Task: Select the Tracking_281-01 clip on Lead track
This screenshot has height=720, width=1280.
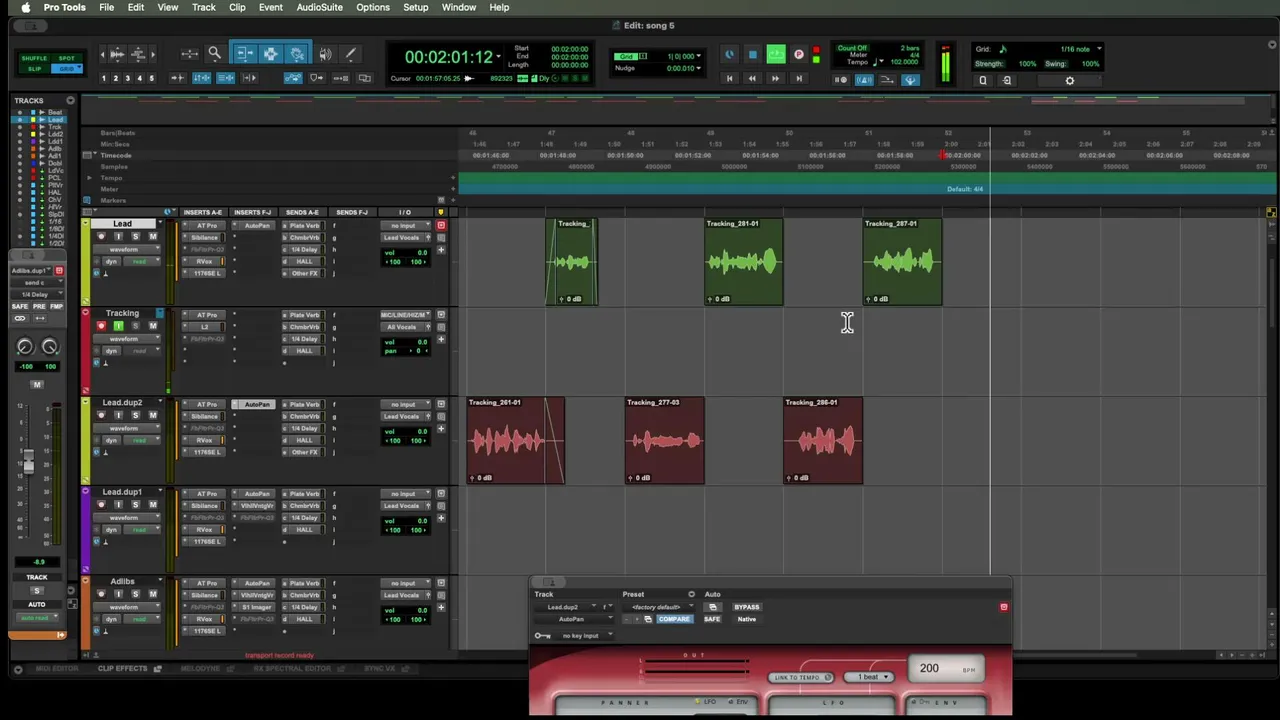Action: coord(744,262)
